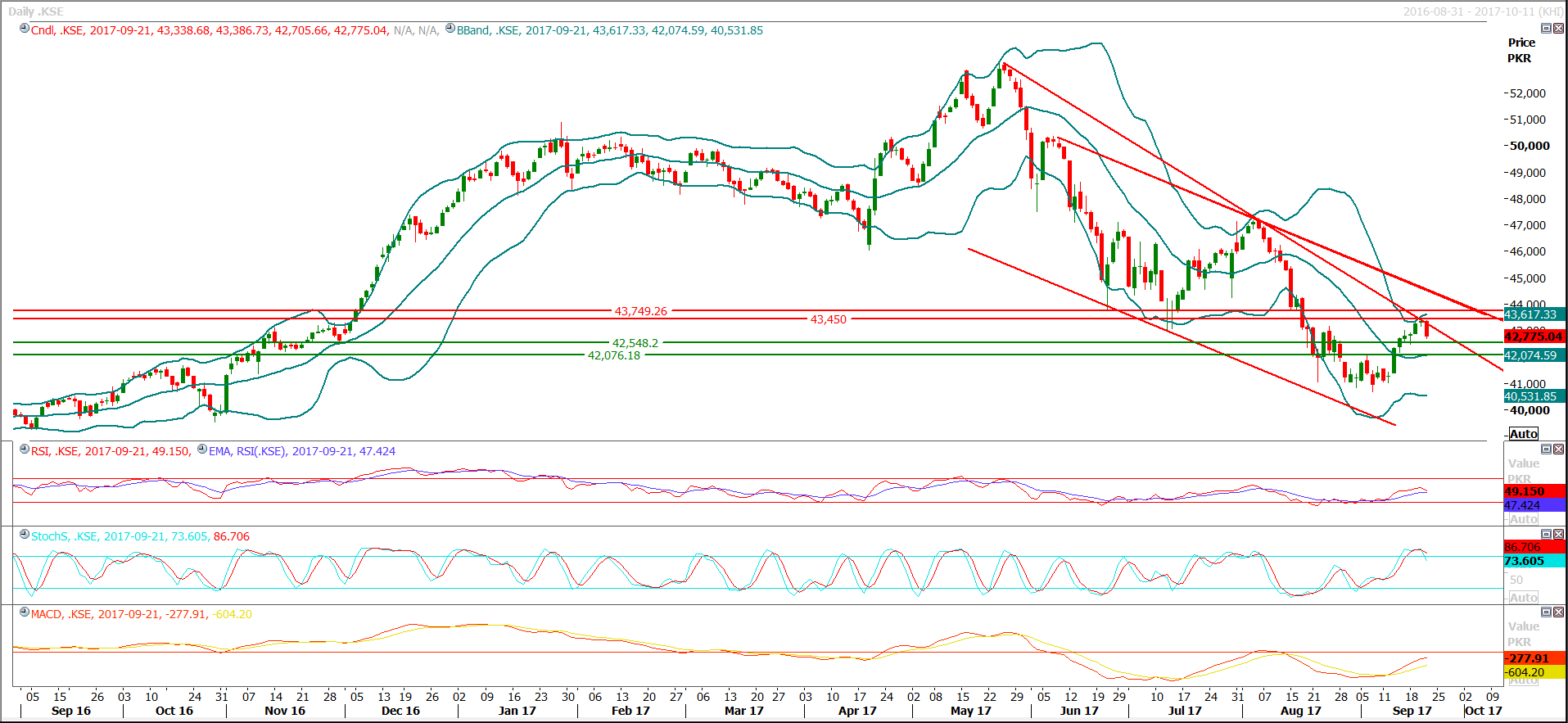Click the Dec 16 month label on time axis
Viewport: 1568px width, 723px height.
tap(400, 711)
